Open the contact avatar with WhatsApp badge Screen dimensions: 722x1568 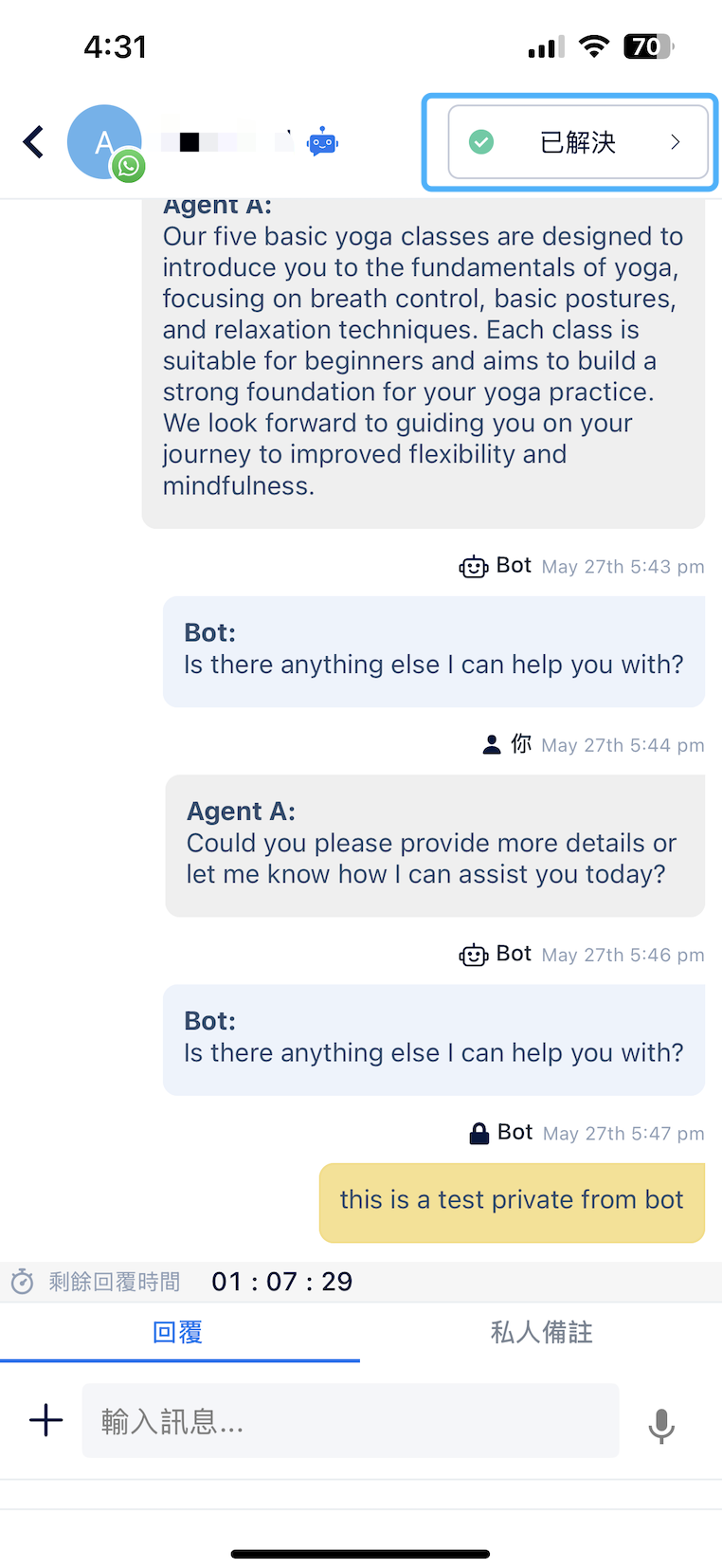pyautogui.click(x=104, y=142)
